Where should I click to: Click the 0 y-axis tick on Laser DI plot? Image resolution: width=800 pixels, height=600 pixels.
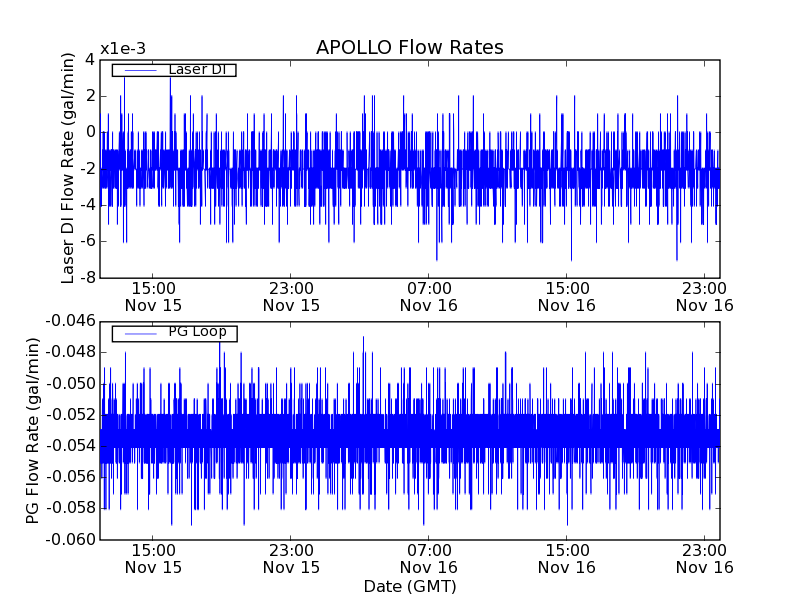pyautogui.click(x=90, y=132)
